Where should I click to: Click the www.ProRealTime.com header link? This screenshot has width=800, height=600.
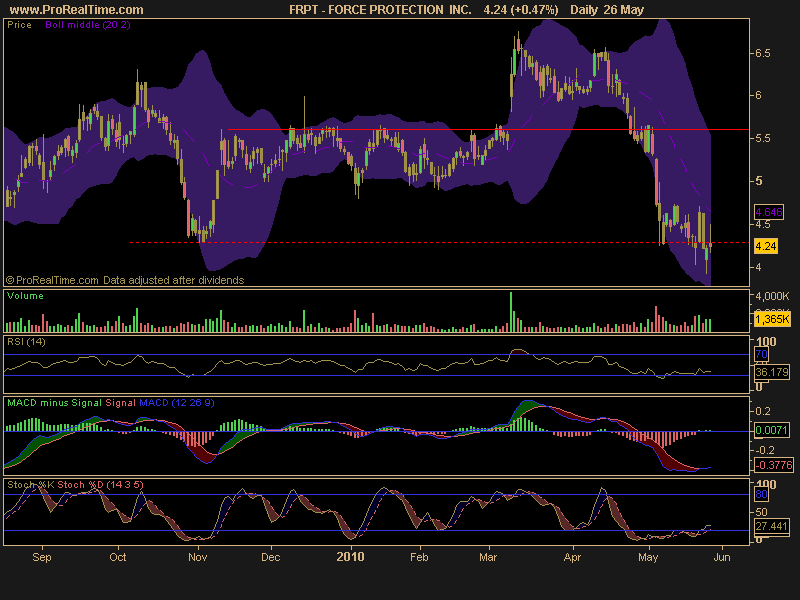pos(77,10)
